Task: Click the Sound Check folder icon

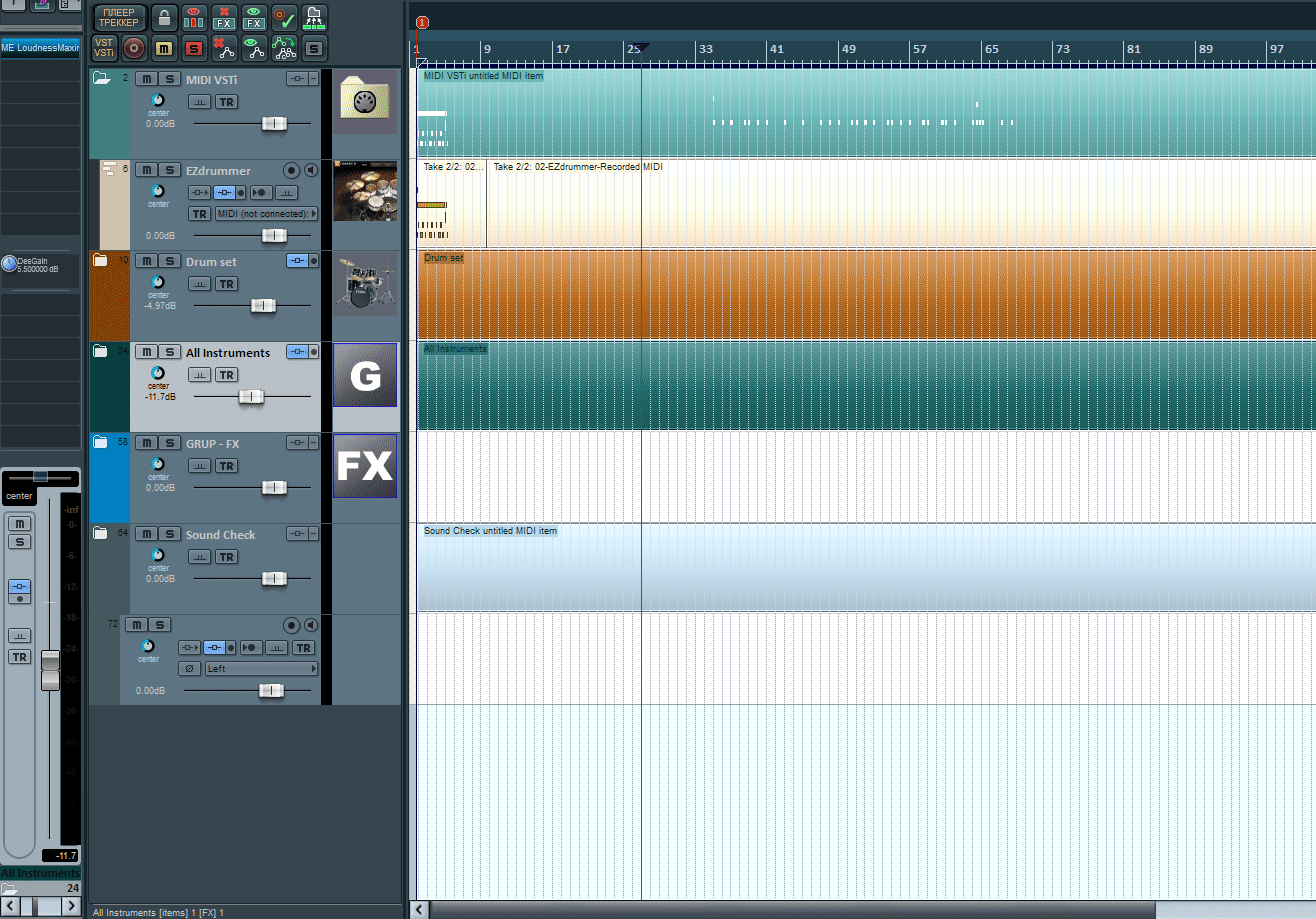Action: coord(100,533)
